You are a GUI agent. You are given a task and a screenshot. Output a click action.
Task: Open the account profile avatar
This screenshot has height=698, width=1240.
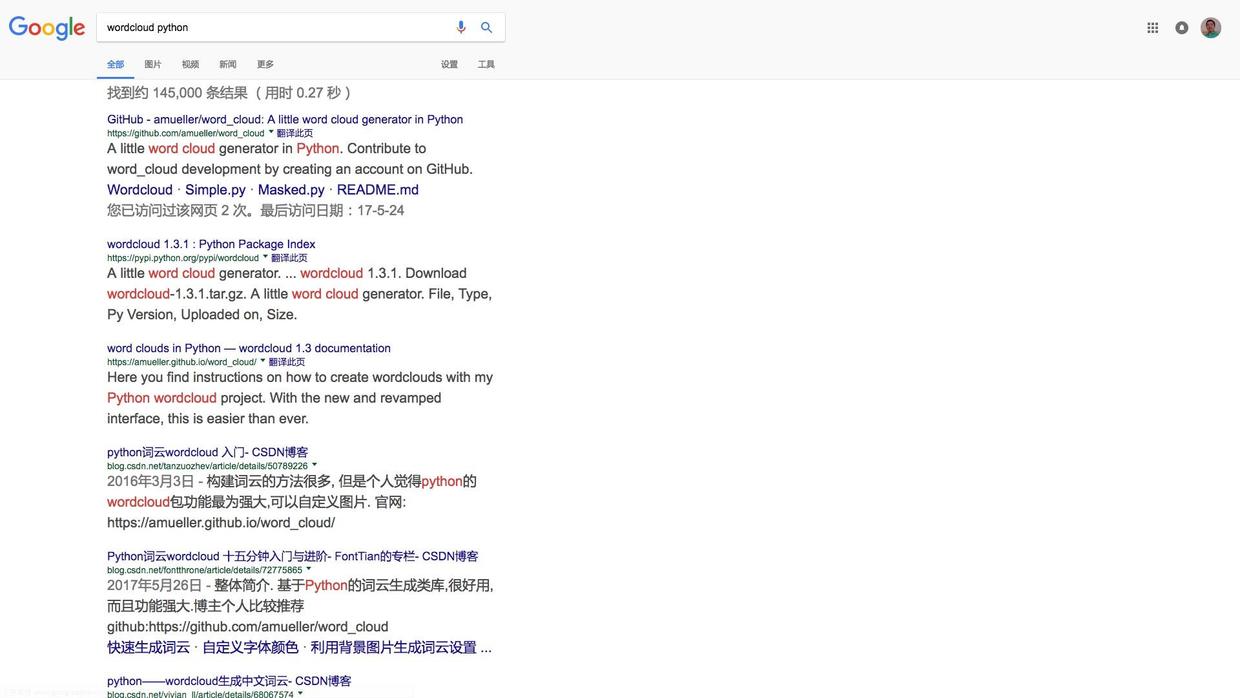[x=1211, y=28]
